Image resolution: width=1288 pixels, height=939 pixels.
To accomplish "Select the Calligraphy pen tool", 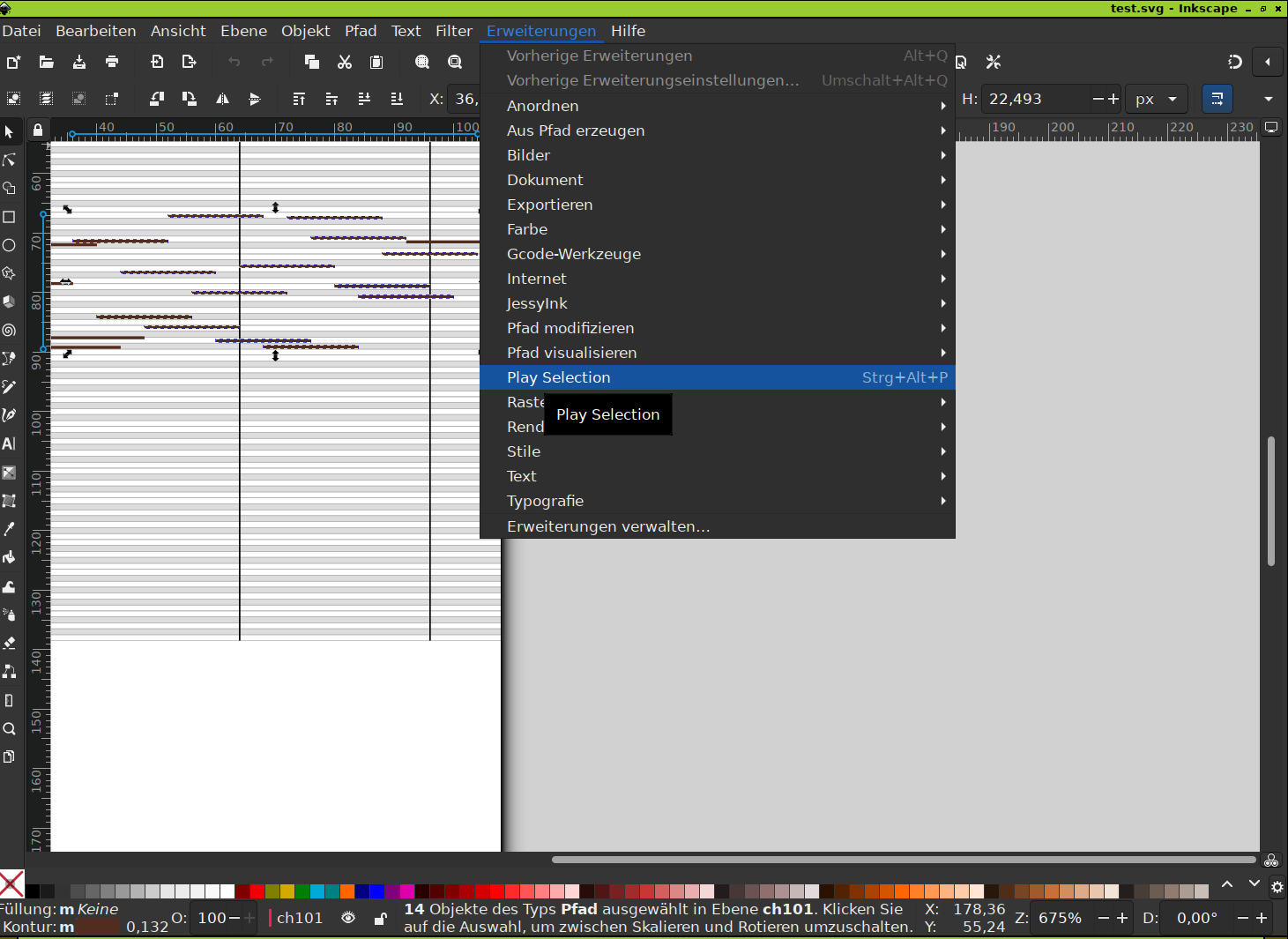I will point(10,415).
